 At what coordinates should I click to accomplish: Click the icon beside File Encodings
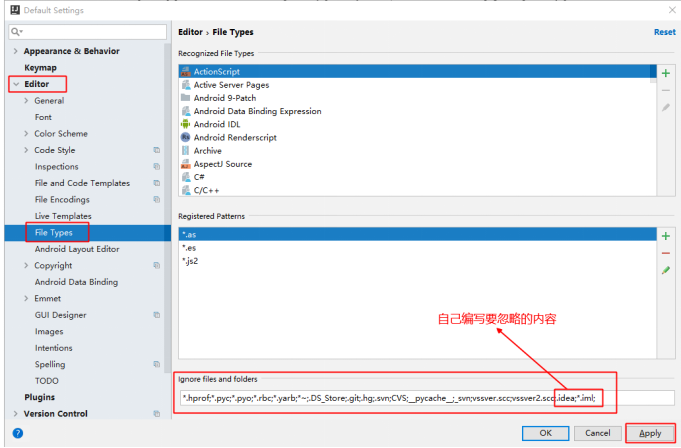(x=157, y=200)
